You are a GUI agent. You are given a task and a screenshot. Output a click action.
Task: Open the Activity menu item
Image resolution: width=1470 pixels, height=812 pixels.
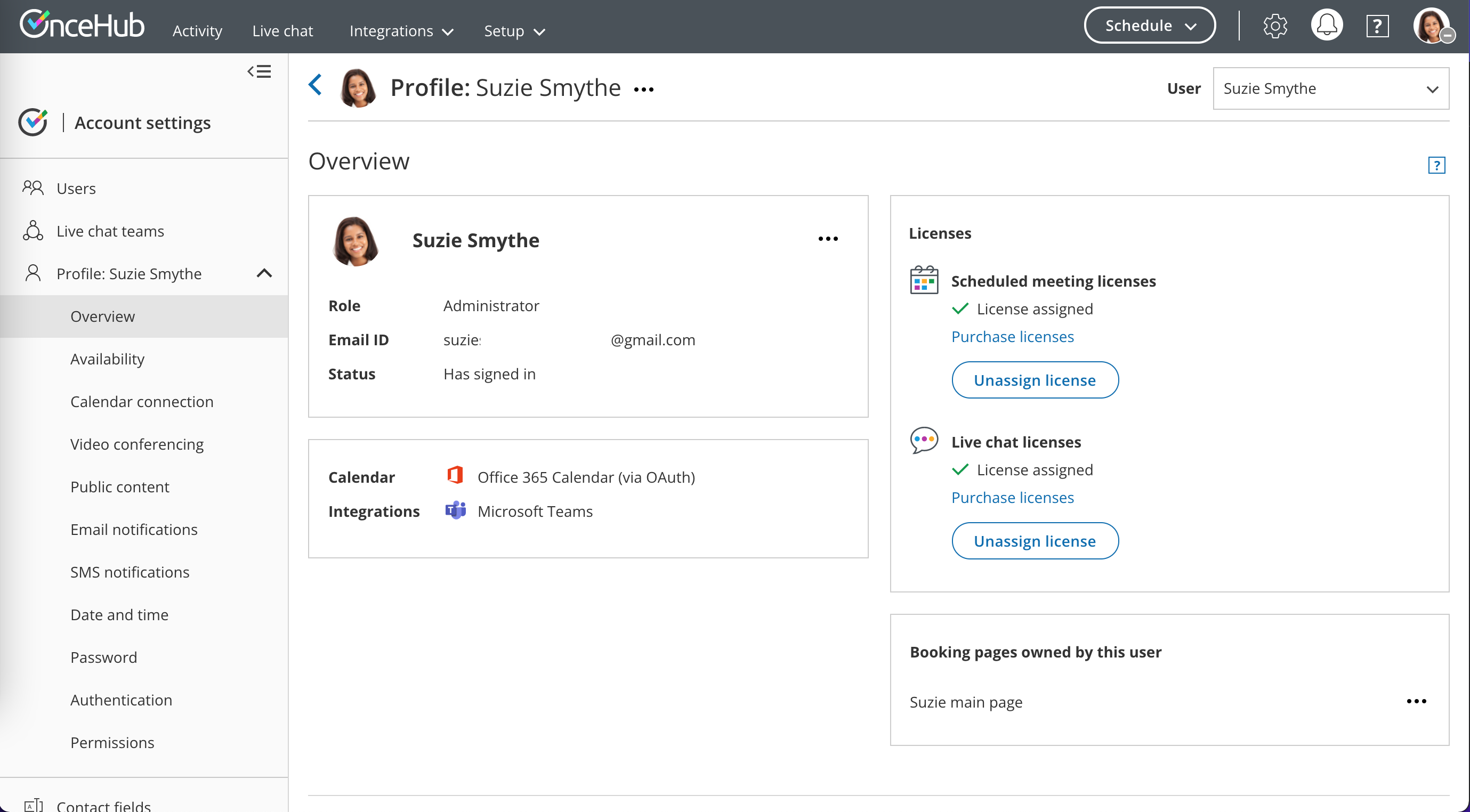[197, 31]
